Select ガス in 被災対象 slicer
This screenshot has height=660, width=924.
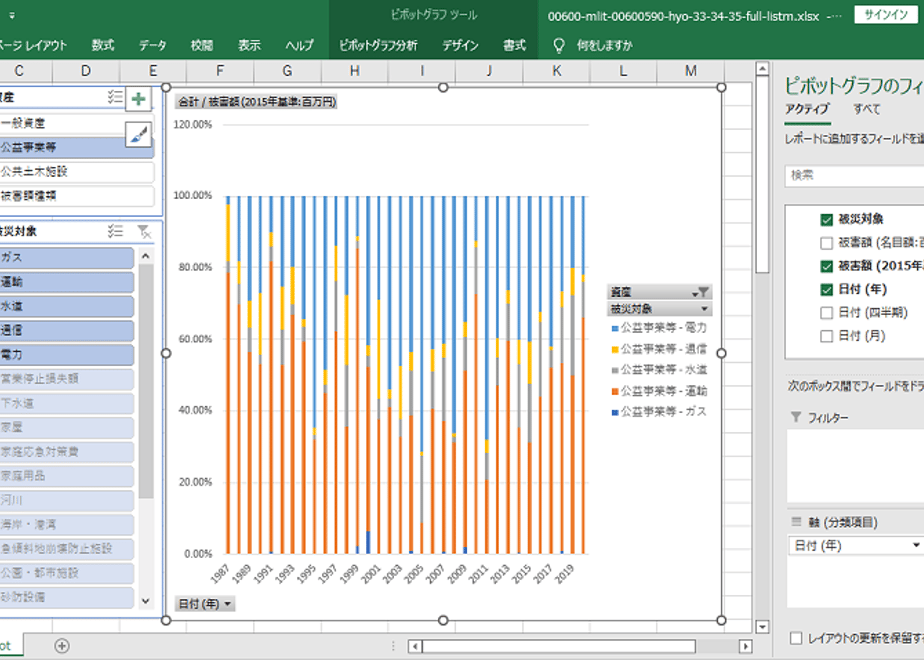67,258
